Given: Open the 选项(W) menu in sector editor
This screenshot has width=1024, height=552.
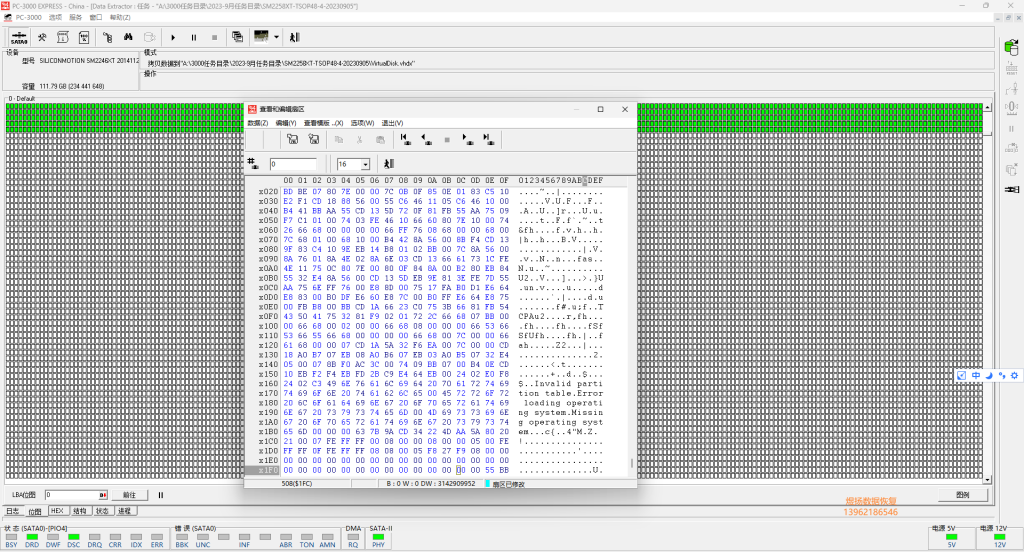Looking at the screenshot, I should click(362, 123).
